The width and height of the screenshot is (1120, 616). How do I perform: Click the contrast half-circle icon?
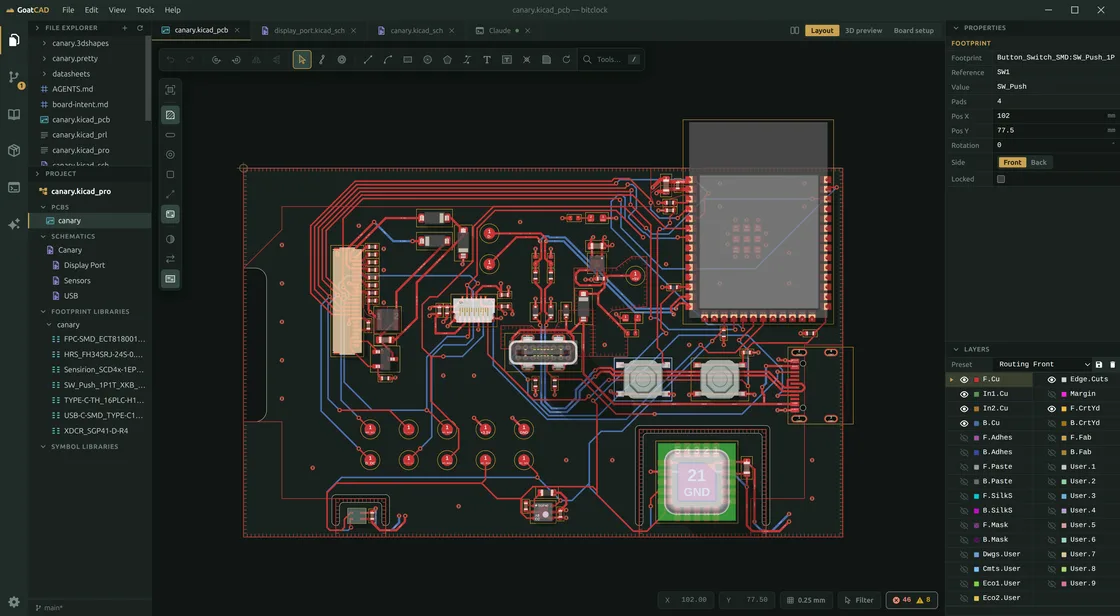tap(170, 239)
